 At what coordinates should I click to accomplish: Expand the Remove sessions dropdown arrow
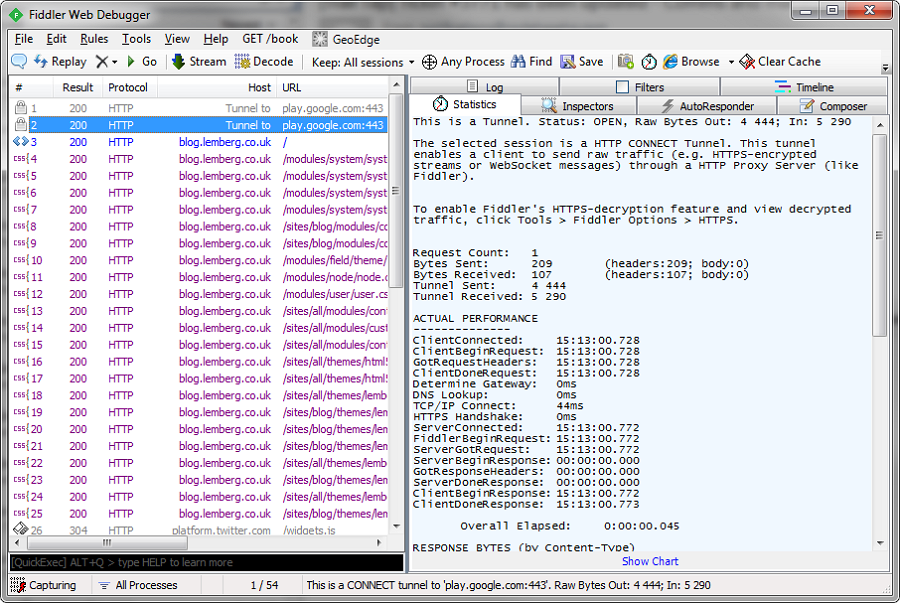point(115,62)
